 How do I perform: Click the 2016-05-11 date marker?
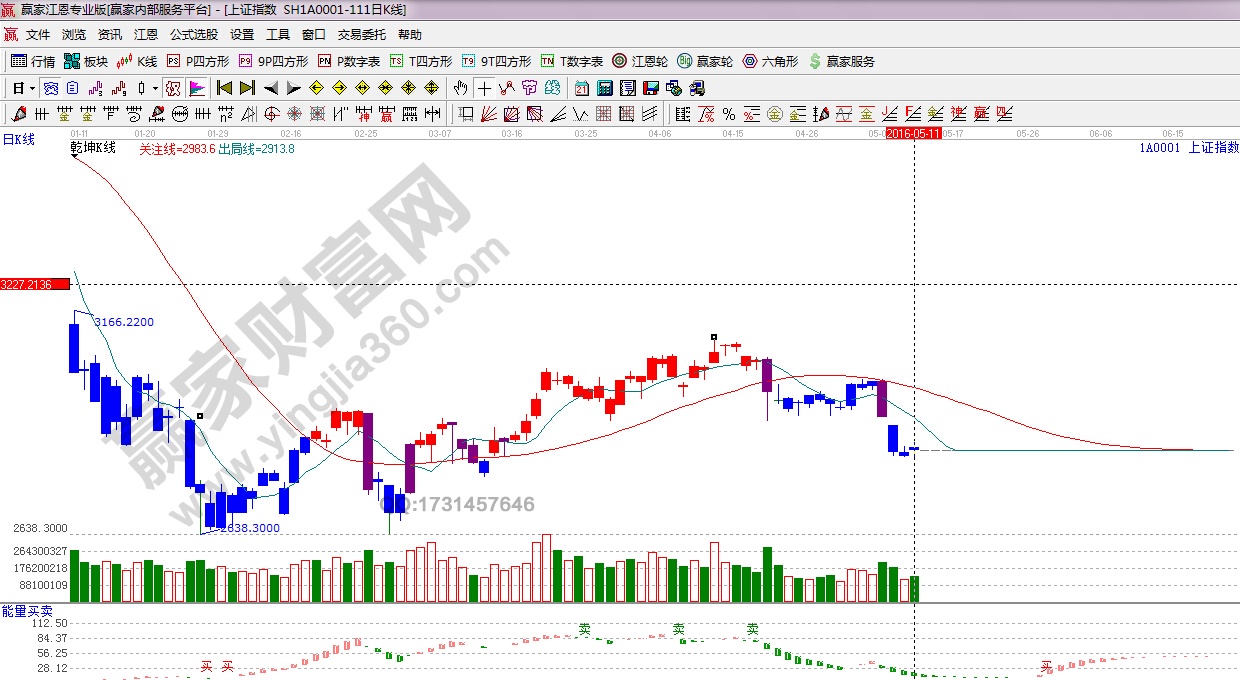913,133
